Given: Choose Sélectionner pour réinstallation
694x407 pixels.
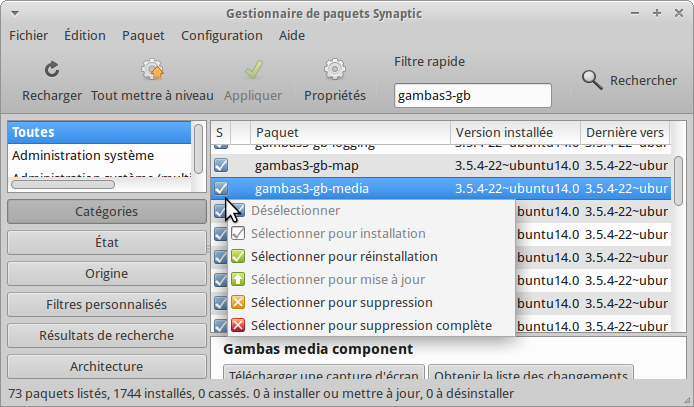Looking at the screenshot, I should pos(371,257).
